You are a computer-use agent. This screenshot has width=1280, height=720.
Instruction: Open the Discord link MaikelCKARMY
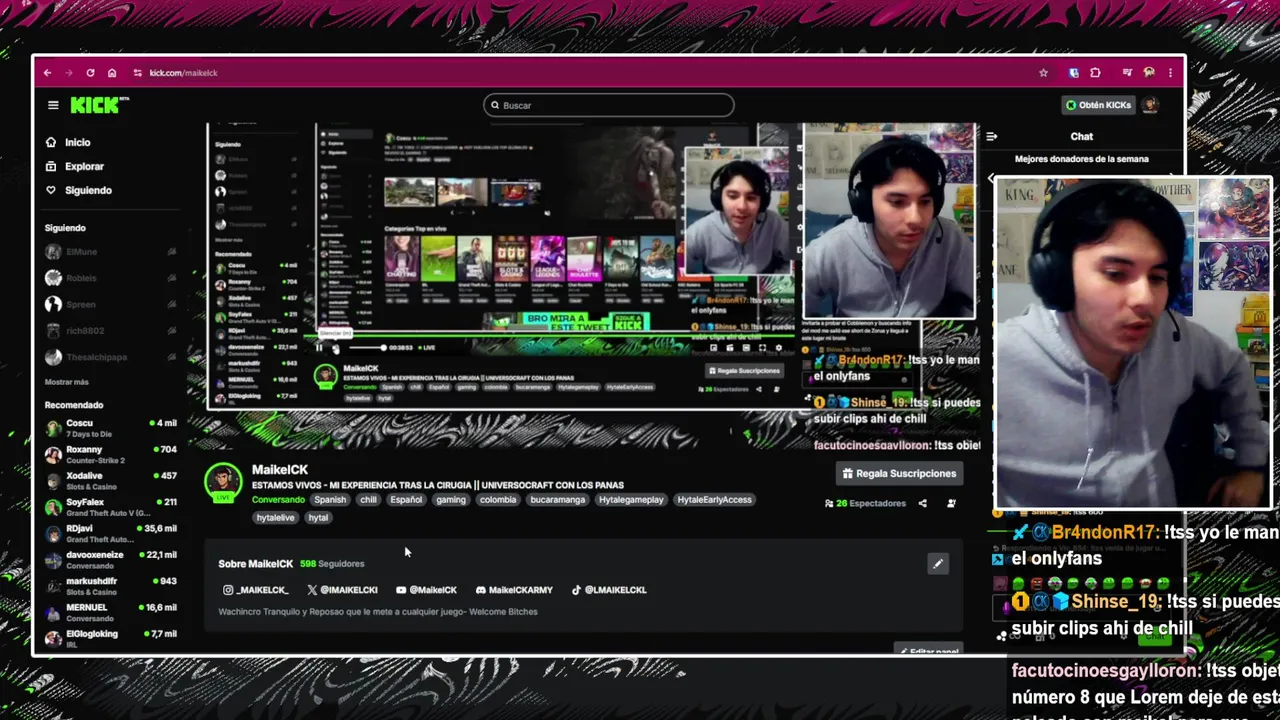point(514,590)
